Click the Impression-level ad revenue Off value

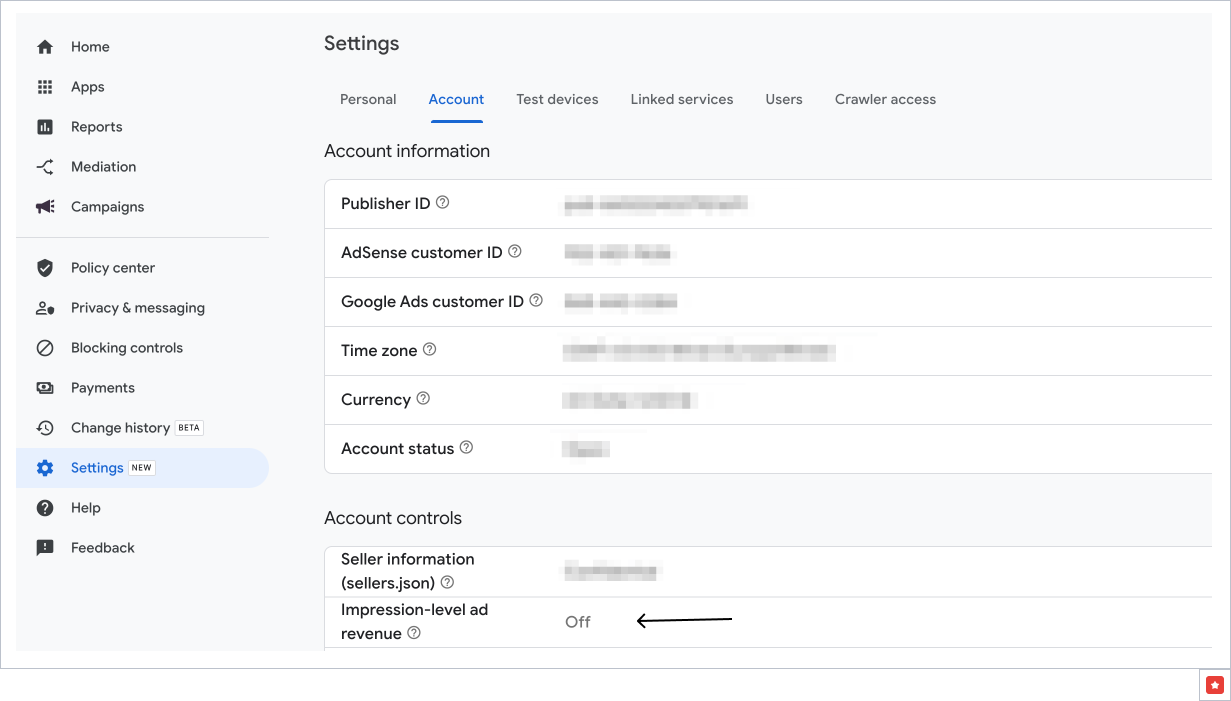point(578,622)
